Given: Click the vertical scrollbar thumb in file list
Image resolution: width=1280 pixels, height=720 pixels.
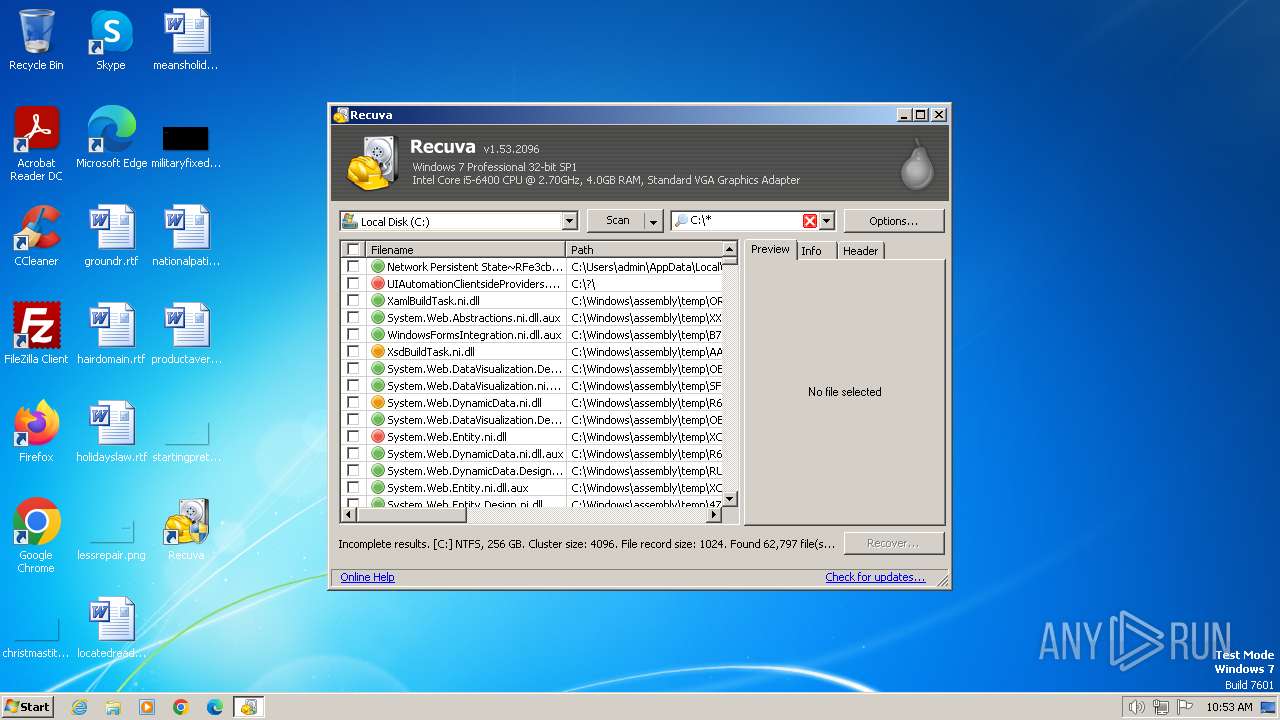Looking at the screenshot, I should click(x=730, y=262).
